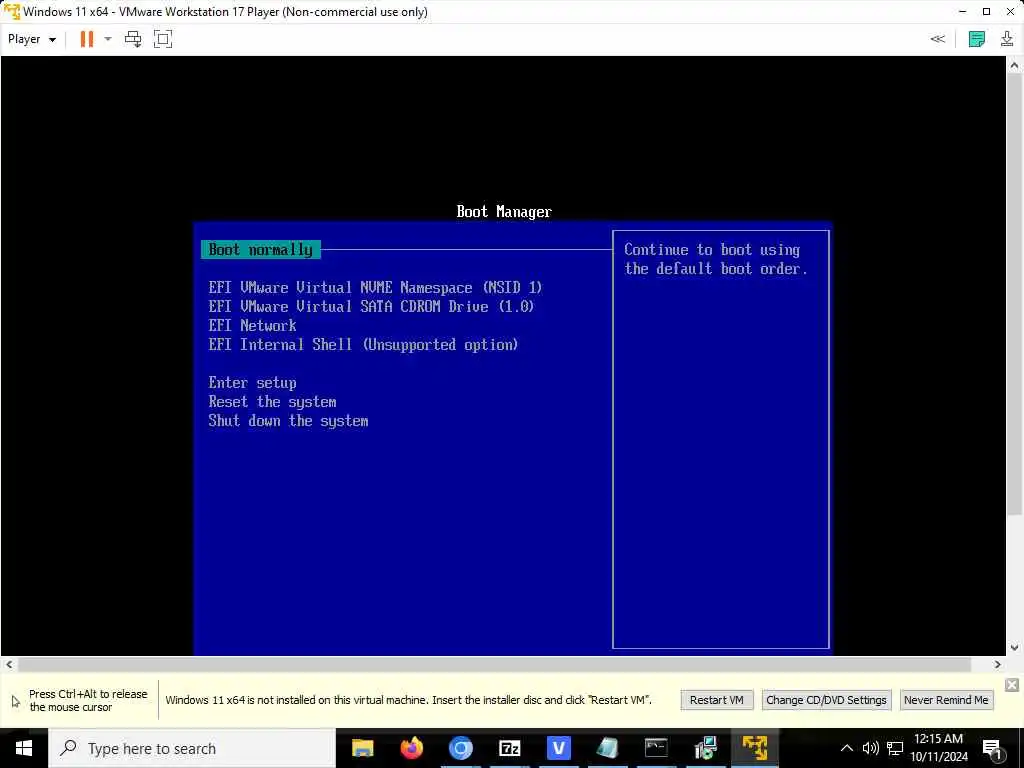Select EFI Internal Shell (Unsupported option)
The height and width of the screenshot is (768, 1024).
pos(363,344)
